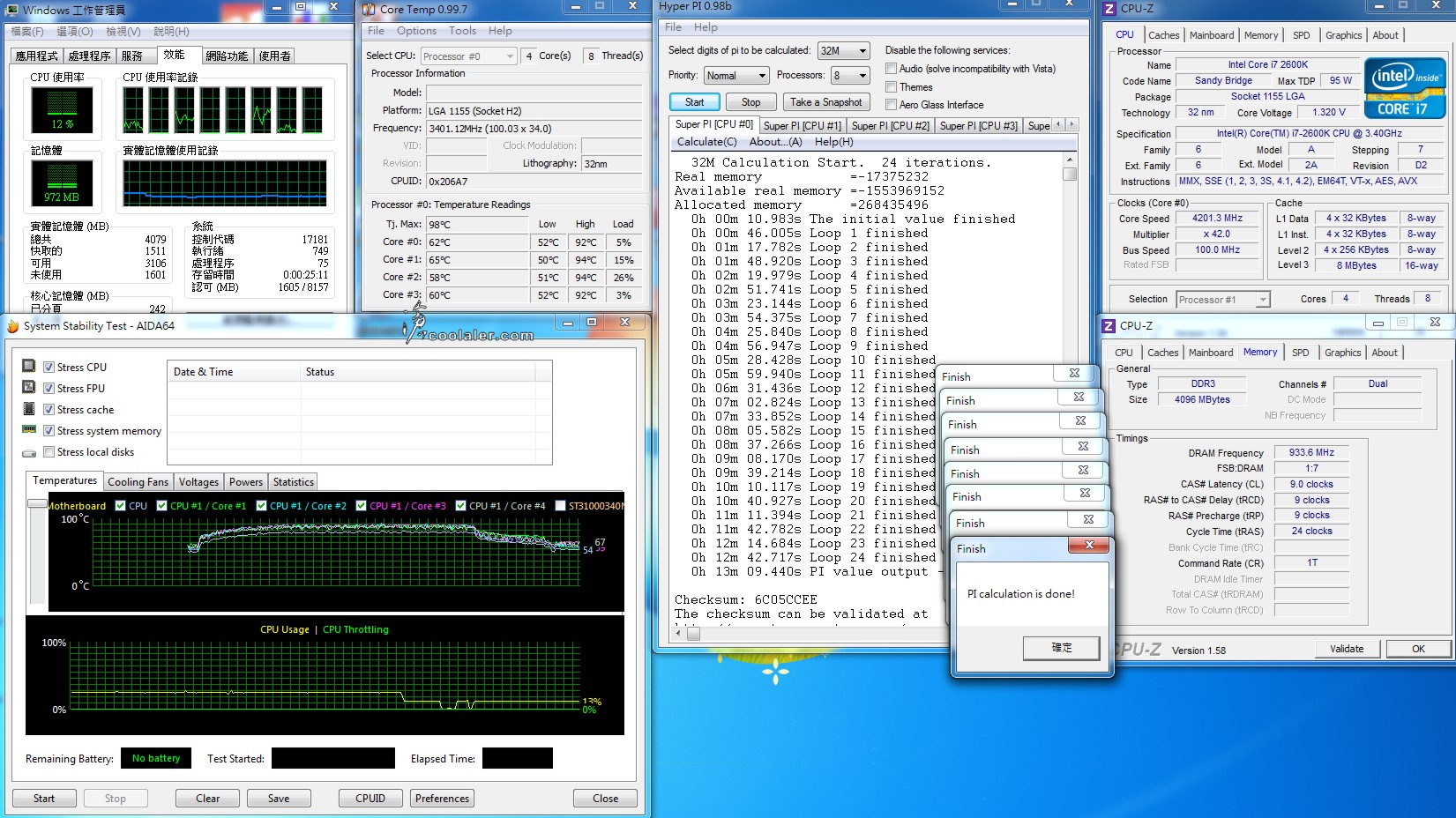Check the Audio service option in Hyper PI

click(892, 69)
